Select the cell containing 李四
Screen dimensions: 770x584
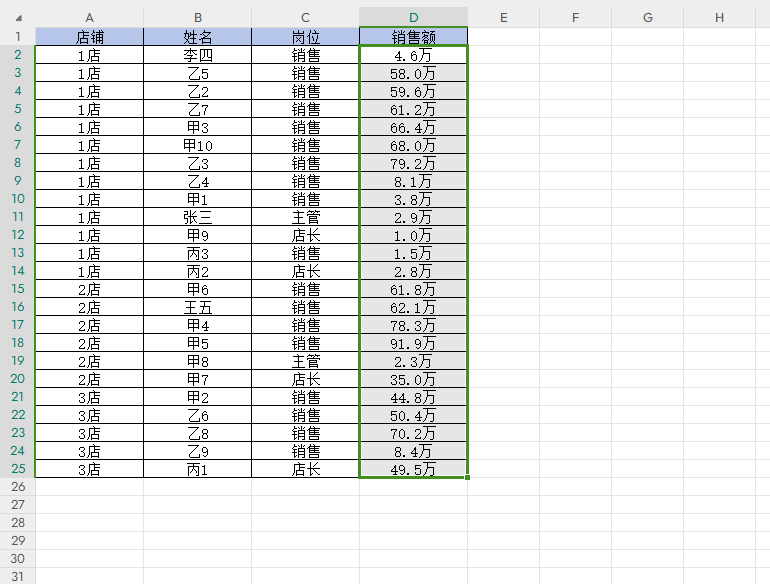click(x=197, y=55)
